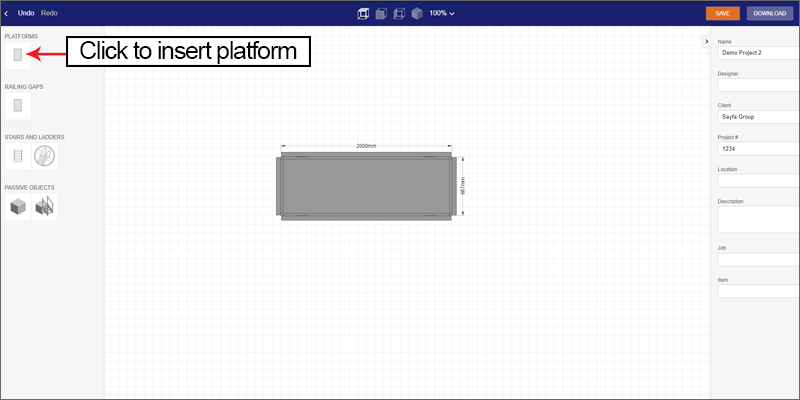800x400 pixels.
Task: Focus the Client field containing Sayfa Group
Action: [757, 117]
